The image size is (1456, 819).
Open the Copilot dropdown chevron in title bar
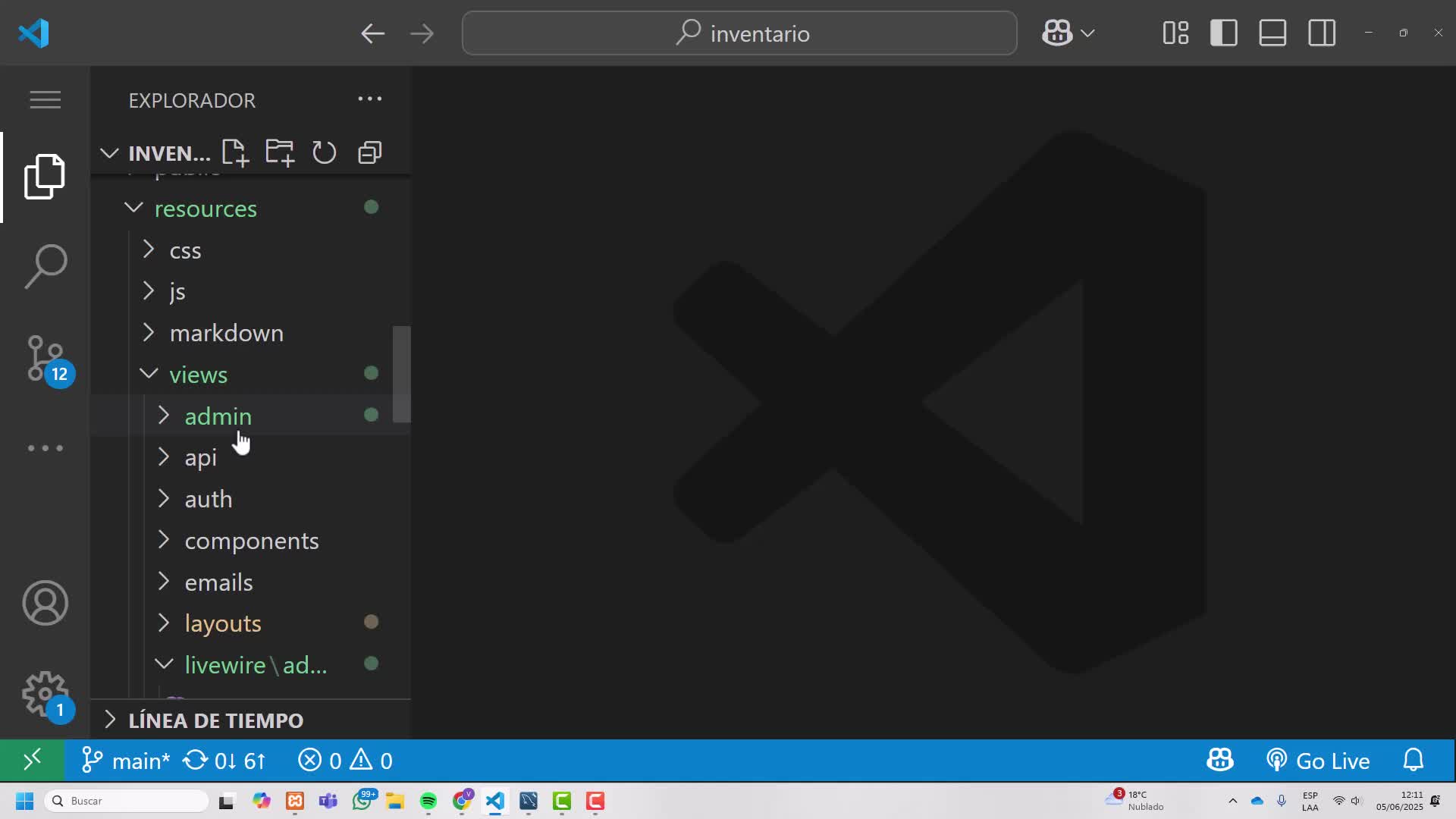1087,33
